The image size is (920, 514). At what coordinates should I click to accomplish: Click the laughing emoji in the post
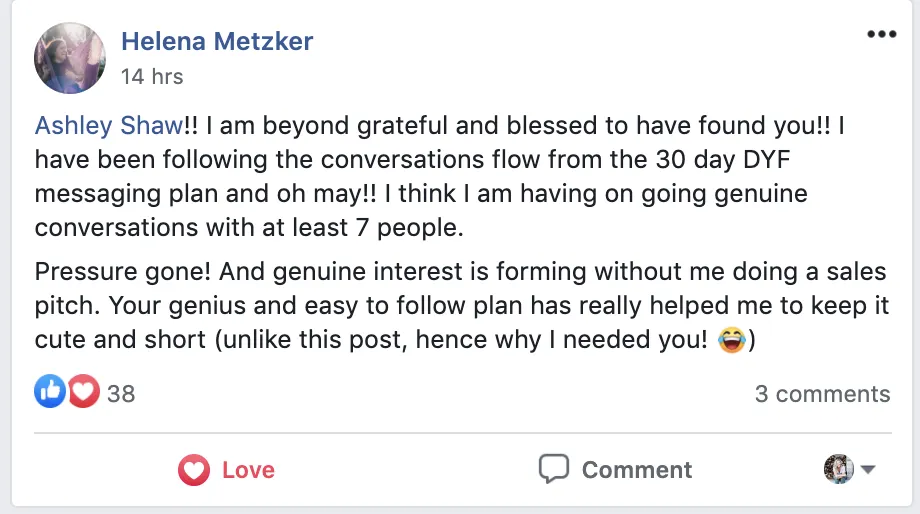[x=733, y=341]
